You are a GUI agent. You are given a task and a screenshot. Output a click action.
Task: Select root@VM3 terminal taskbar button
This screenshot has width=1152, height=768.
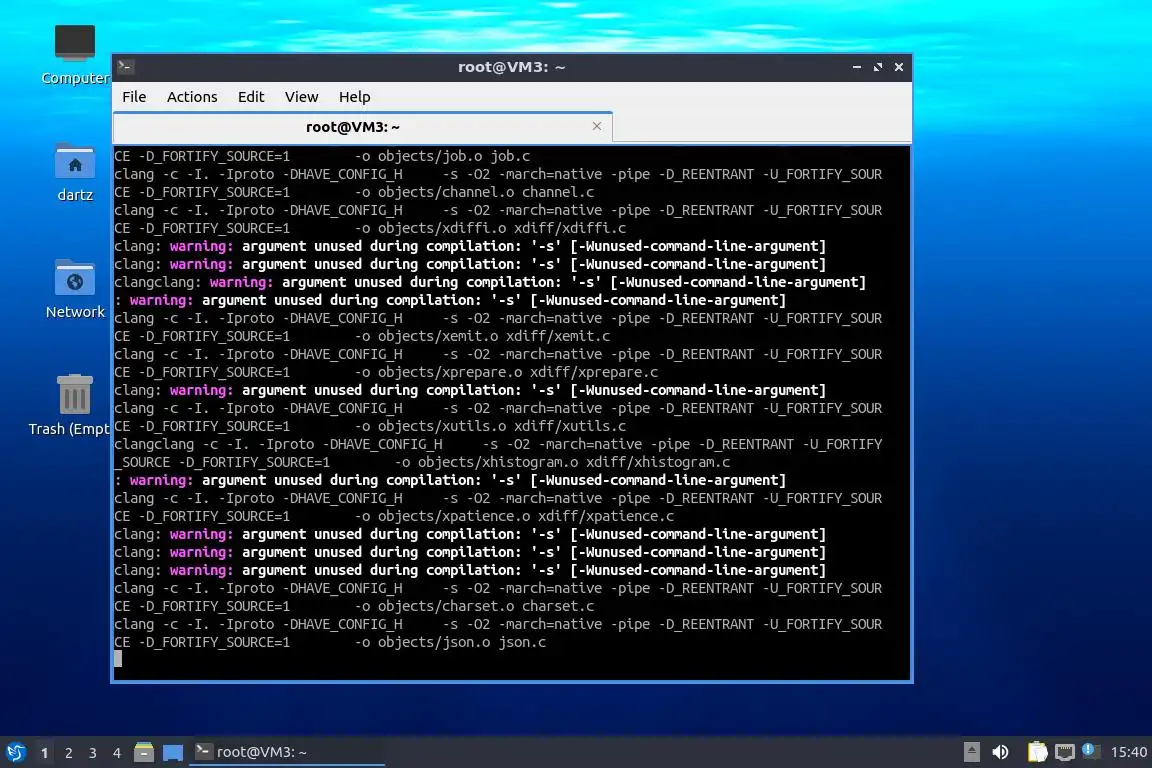pyautogui.click(x=287, y=752)
